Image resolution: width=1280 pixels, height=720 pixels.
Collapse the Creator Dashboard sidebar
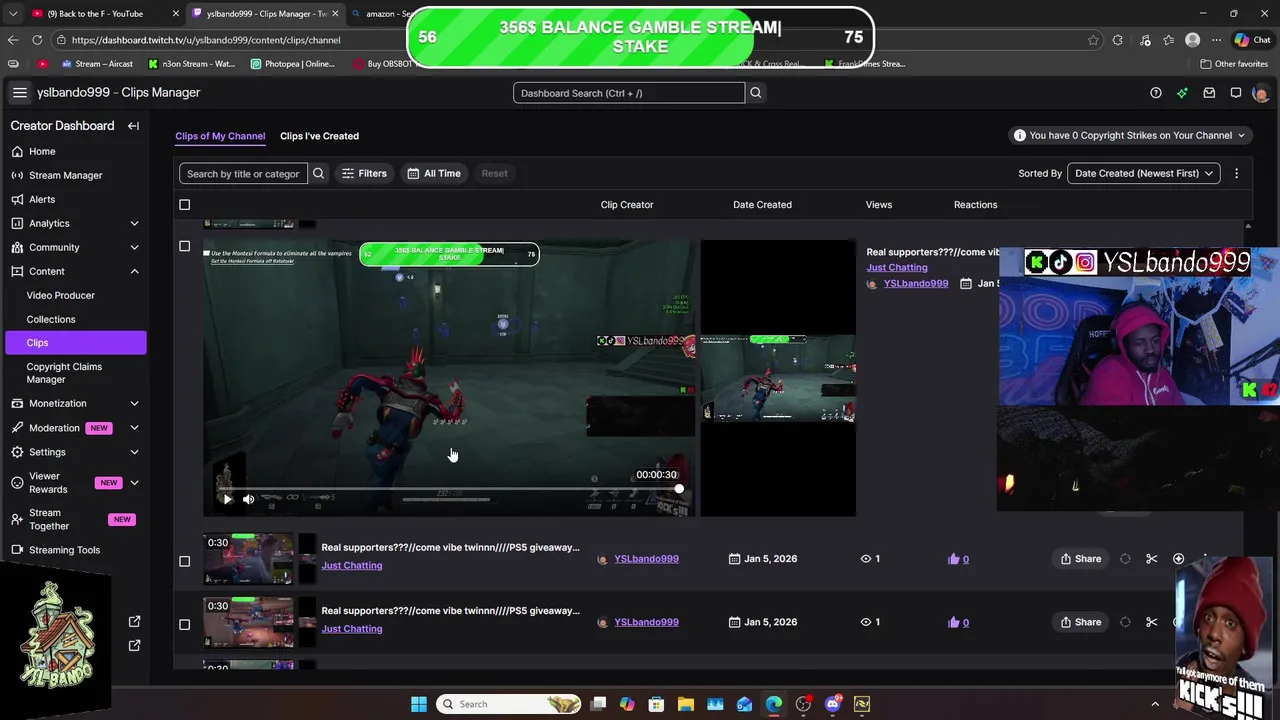click(x=133, y=126)
